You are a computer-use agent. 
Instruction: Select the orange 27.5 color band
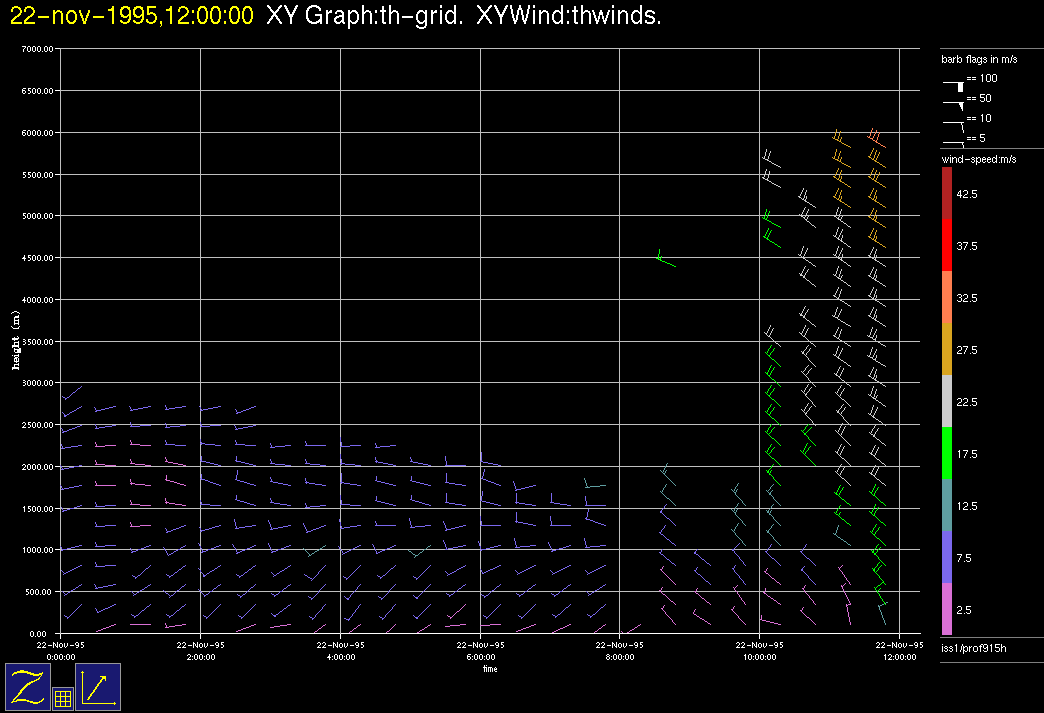point(947,349)
